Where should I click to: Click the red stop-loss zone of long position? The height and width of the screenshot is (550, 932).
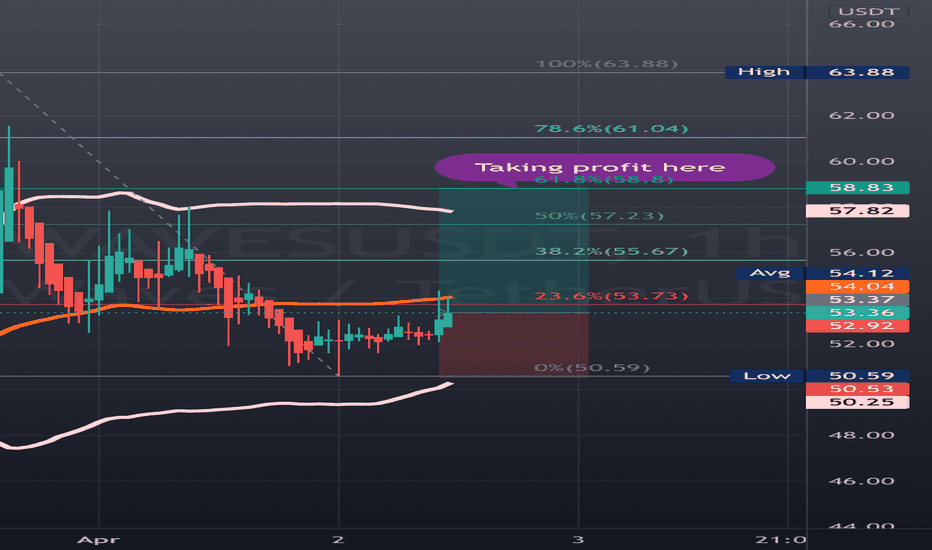click(x=514, y=345)
